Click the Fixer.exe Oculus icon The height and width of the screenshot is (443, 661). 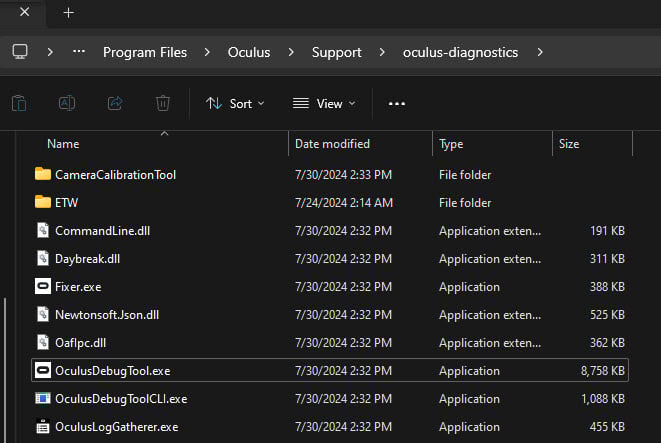[43, 286]
